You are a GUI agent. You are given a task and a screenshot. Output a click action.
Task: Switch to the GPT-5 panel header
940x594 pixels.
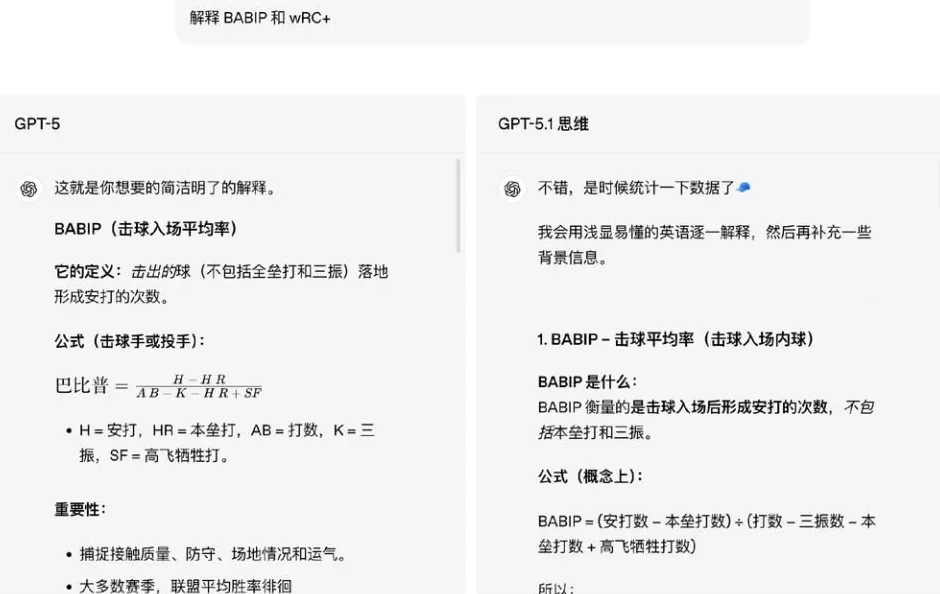(x=35, y=123)
